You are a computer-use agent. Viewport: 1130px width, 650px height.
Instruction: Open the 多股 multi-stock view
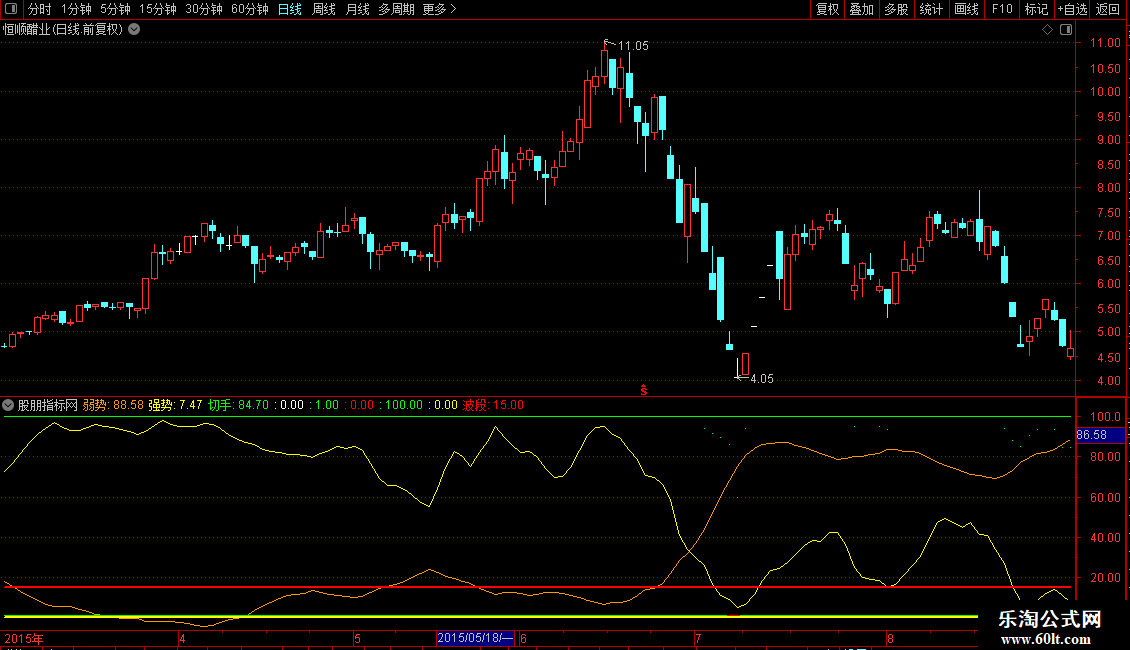(896, 9)
